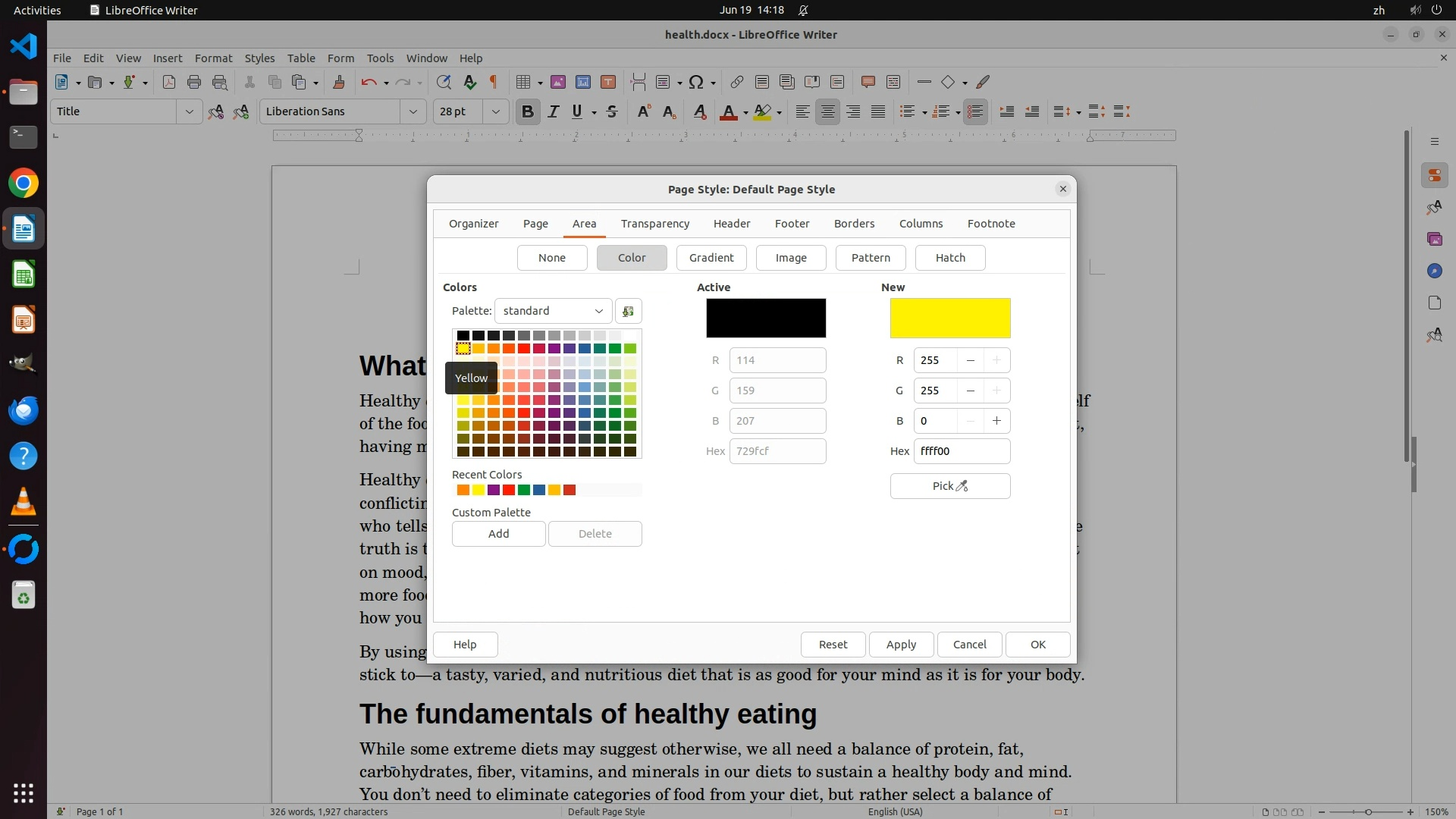This screenshot has width=1456, height=819.
Task: Click the Insert Special Character omega icon
Action: [x=695, y=82]
